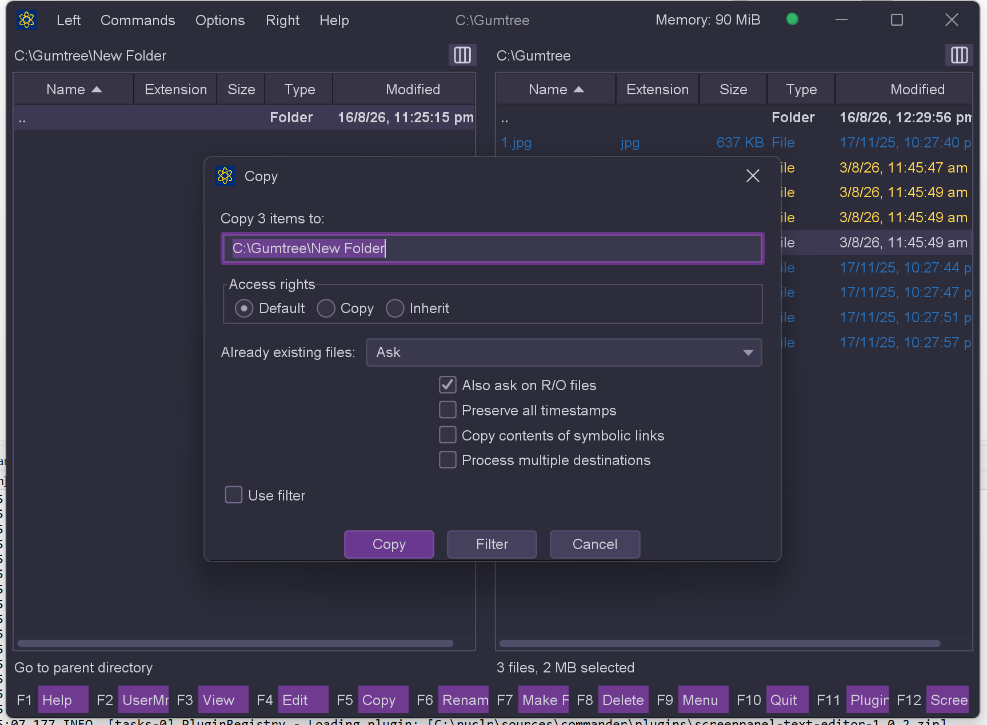The height and width of the screenshot is (725, 987).
Task: Click F10 Quit function key button
Action: click(x=787, y=700)
